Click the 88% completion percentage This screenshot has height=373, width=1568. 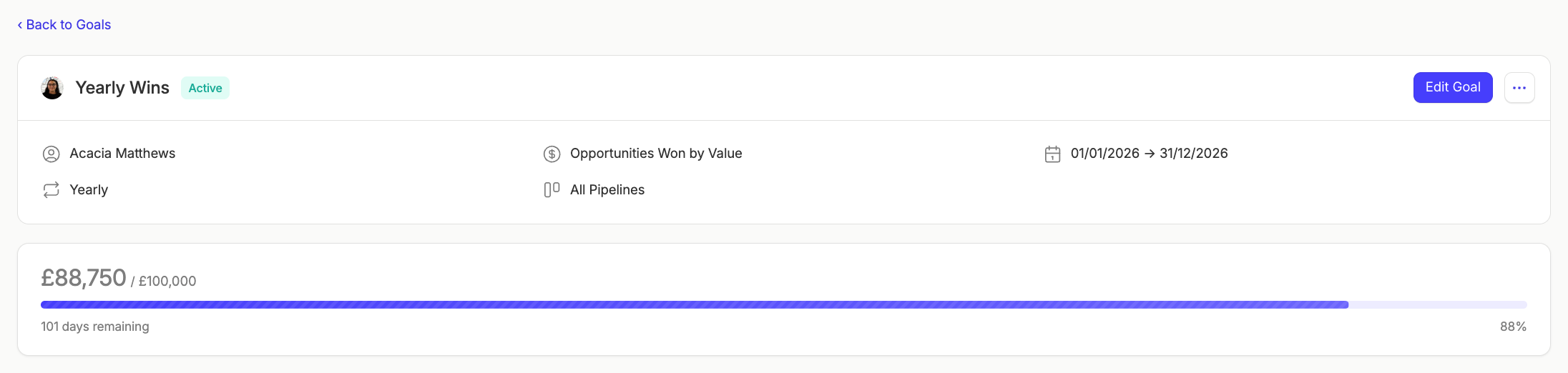(x=1513, y=327)
